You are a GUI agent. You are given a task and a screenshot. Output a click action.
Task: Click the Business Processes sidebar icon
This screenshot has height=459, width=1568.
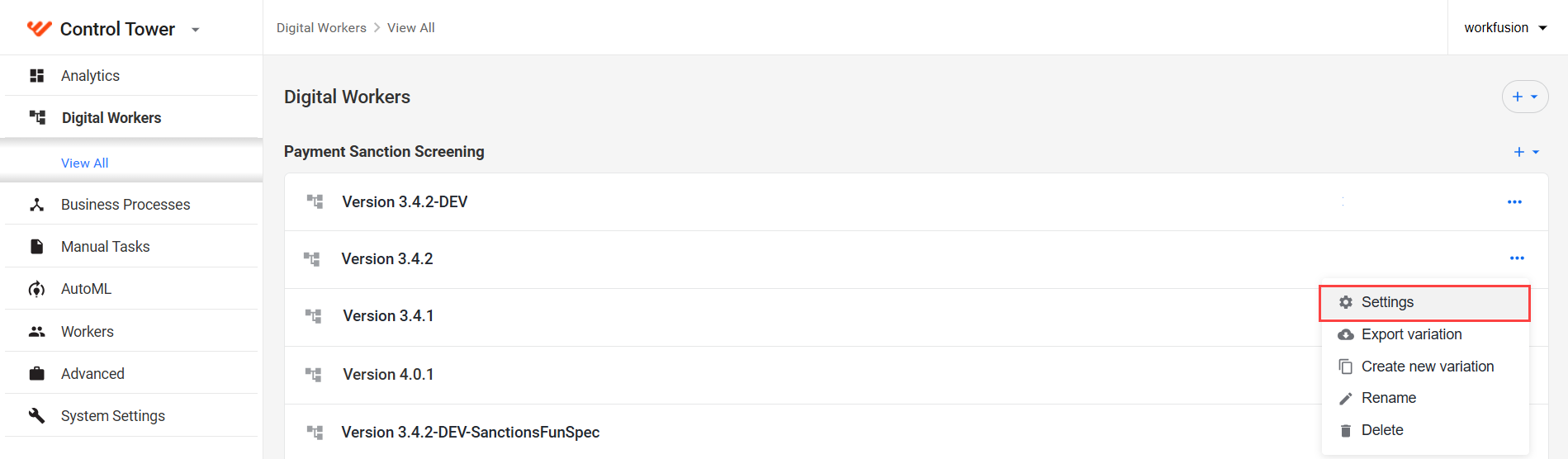36,205
